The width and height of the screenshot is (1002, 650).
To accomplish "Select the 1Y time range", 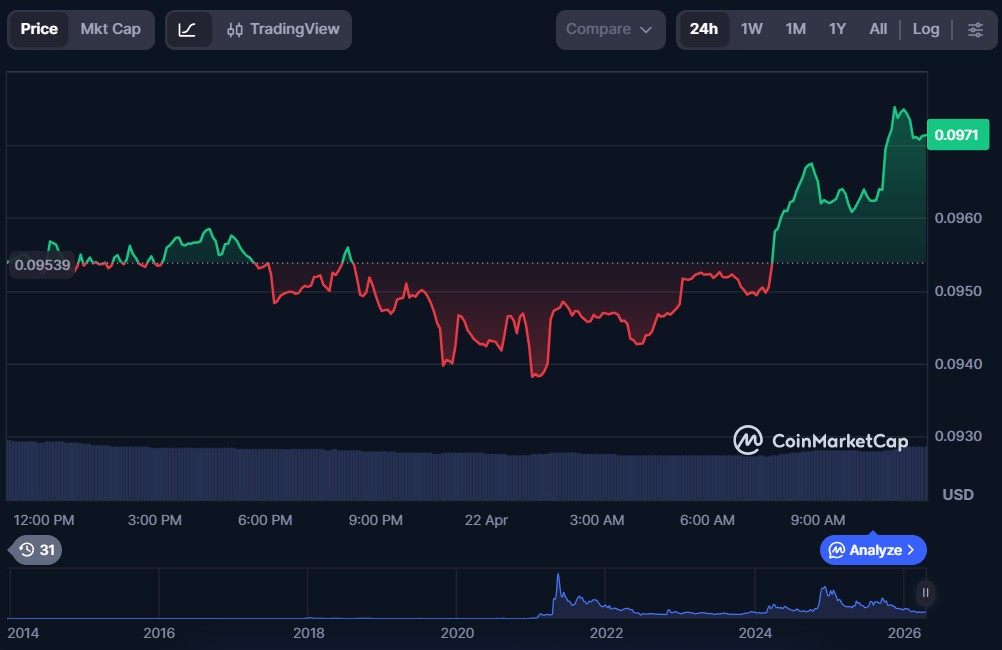I will click(837, 29).
